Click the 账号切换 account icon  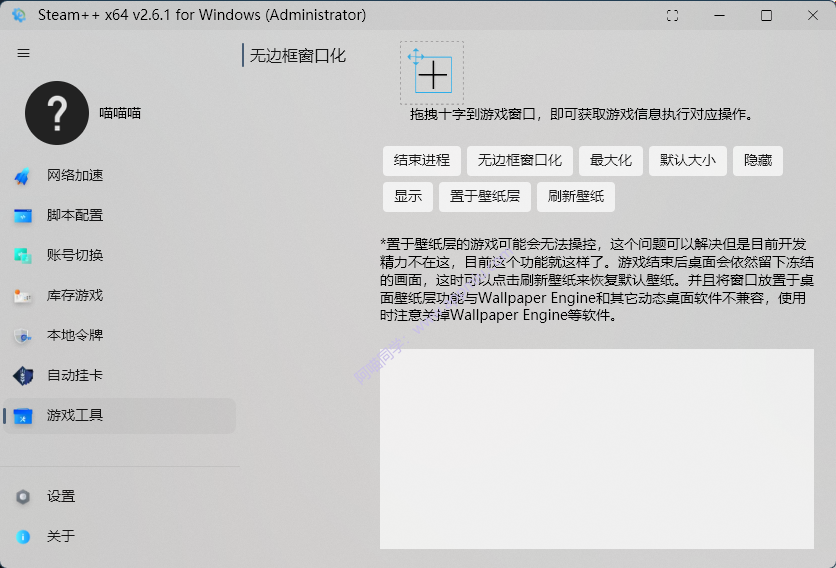[22, 255]
